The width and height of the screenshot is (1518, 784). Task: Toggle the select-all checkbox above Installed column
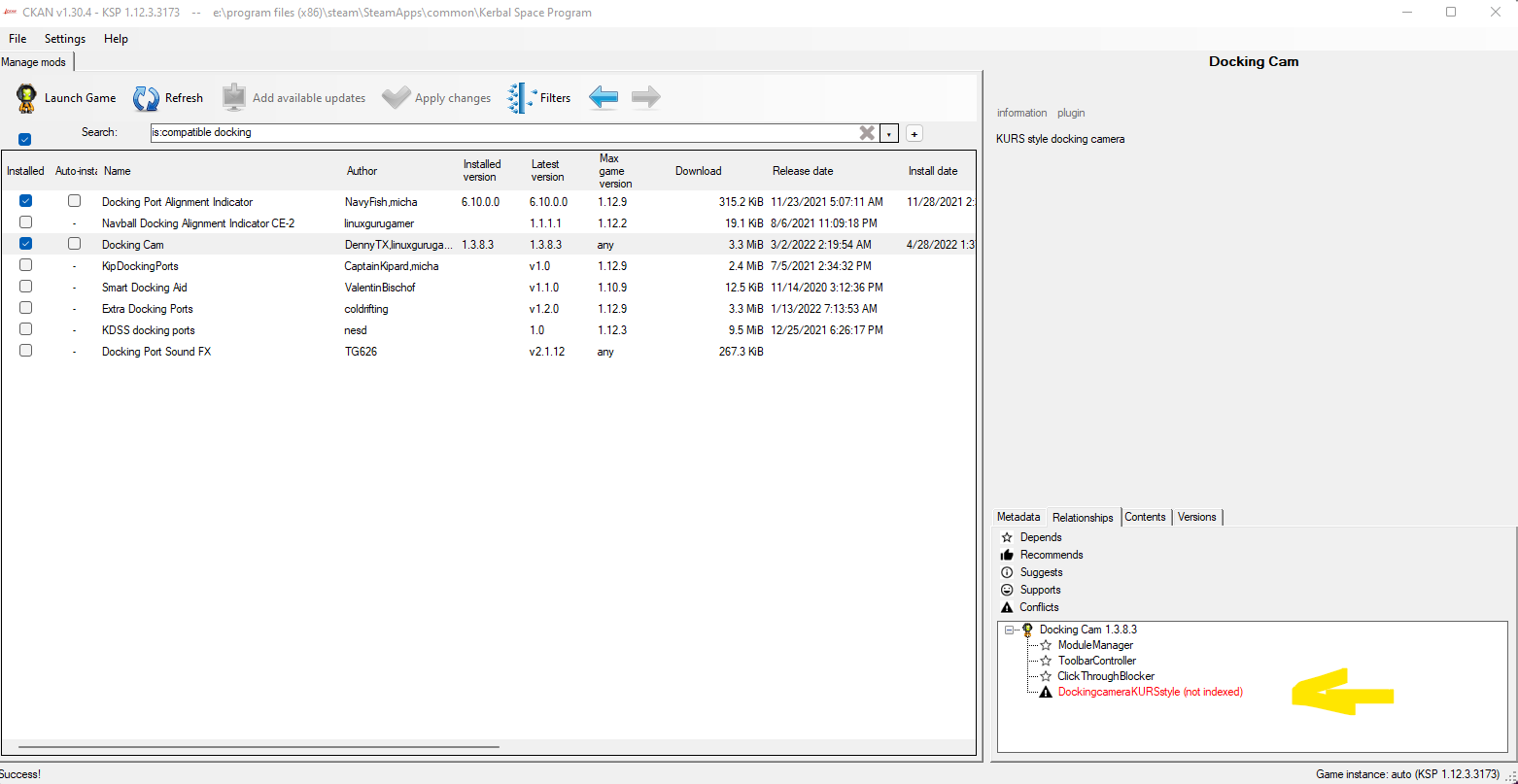tap(24, 139)
